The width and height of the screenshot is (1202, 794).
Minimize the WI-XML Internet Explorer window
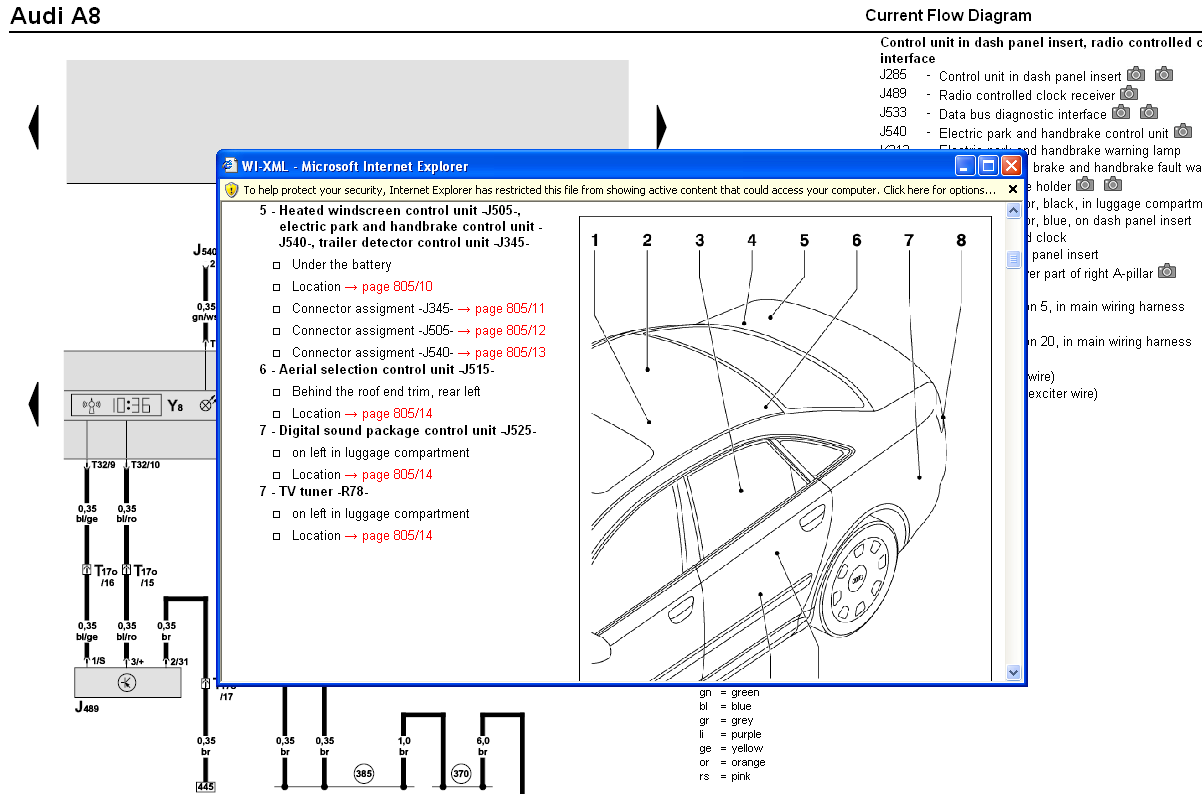tap(965, 166)
